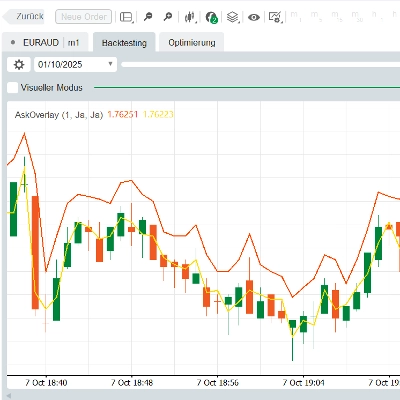Click the 7 Oct 19:04 time label

(303, 383)
